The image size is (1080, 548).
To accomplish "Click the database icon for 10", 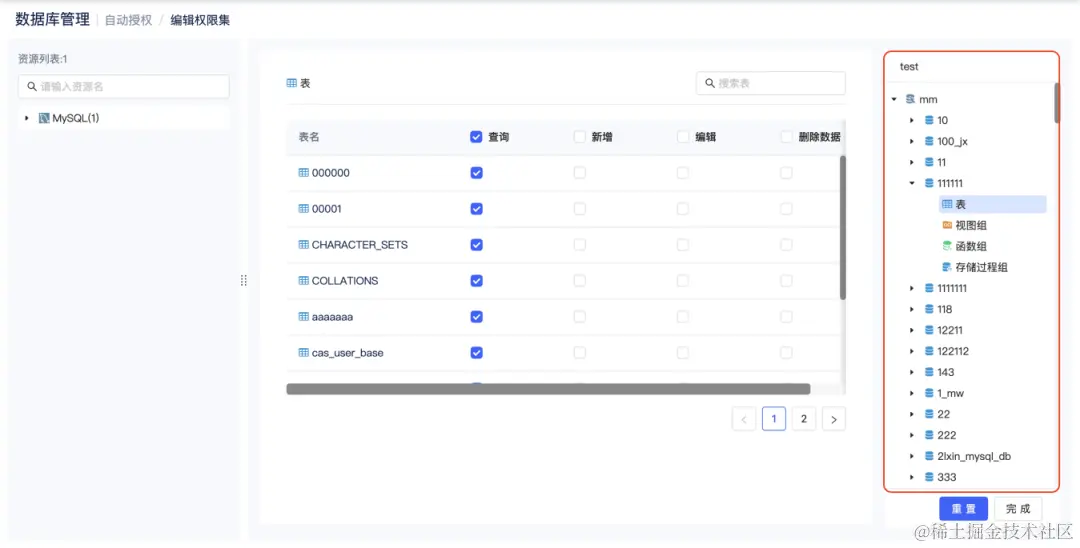I will pyautogui.click(x=929, y=120).
